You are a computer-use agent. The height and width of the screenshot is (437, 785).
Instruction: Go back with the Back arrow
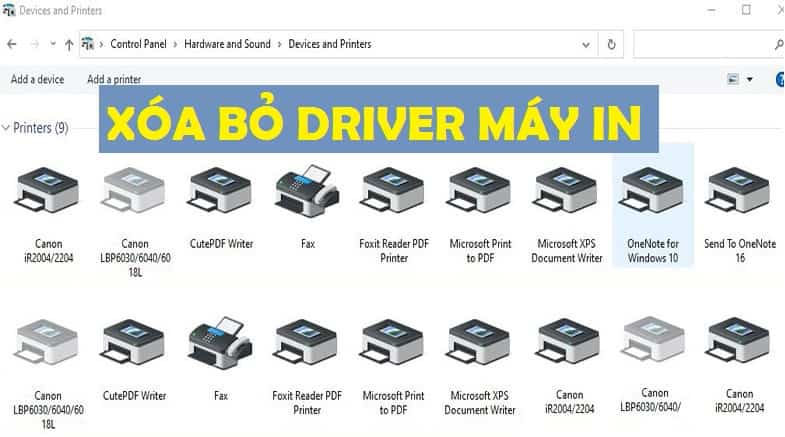(12, 45)
